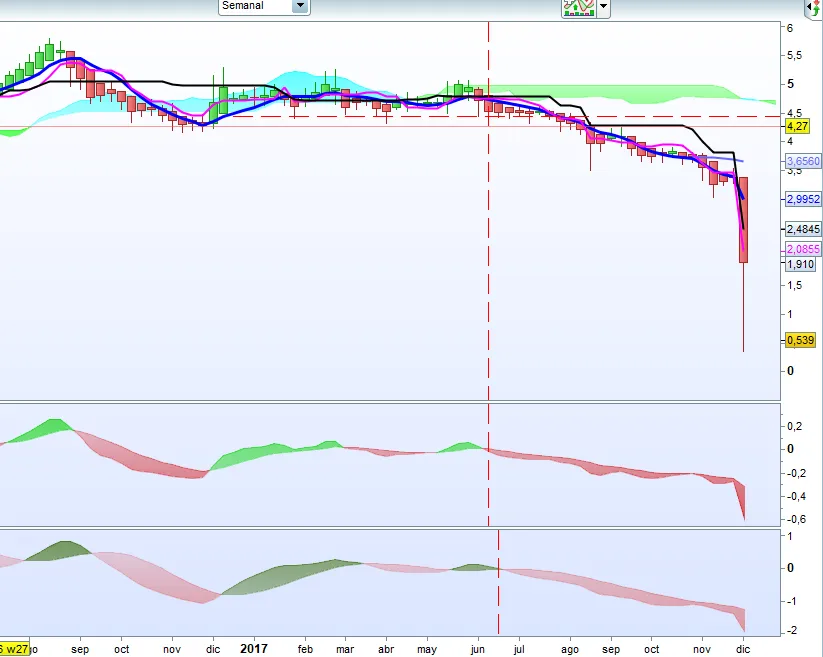Click the magenta 2,0855 value label
The width and height of the screenshot is (823, 657).
(803, 249)
